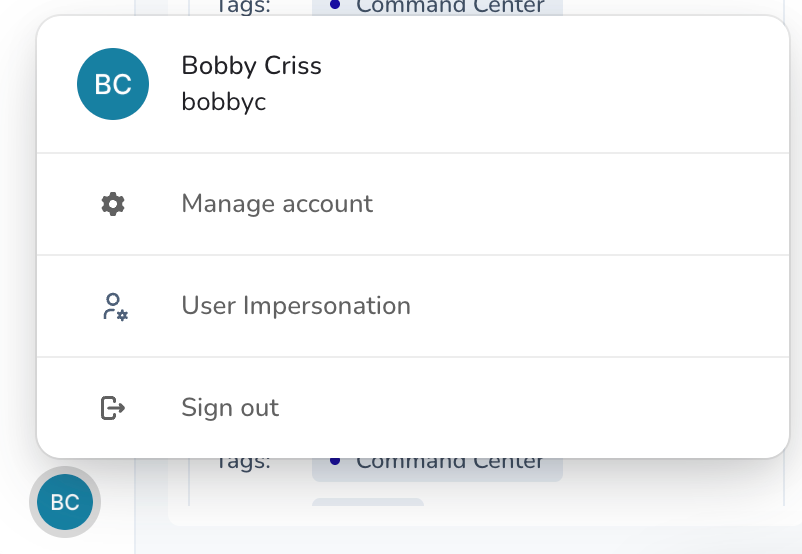Click the Tags label above the popup
802x554 pixels.
tap(242, 7)
